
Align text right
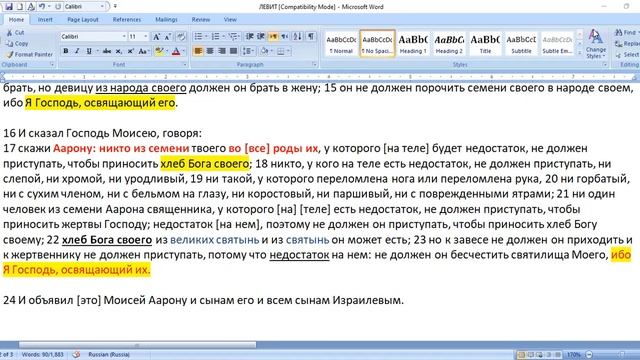222,51
